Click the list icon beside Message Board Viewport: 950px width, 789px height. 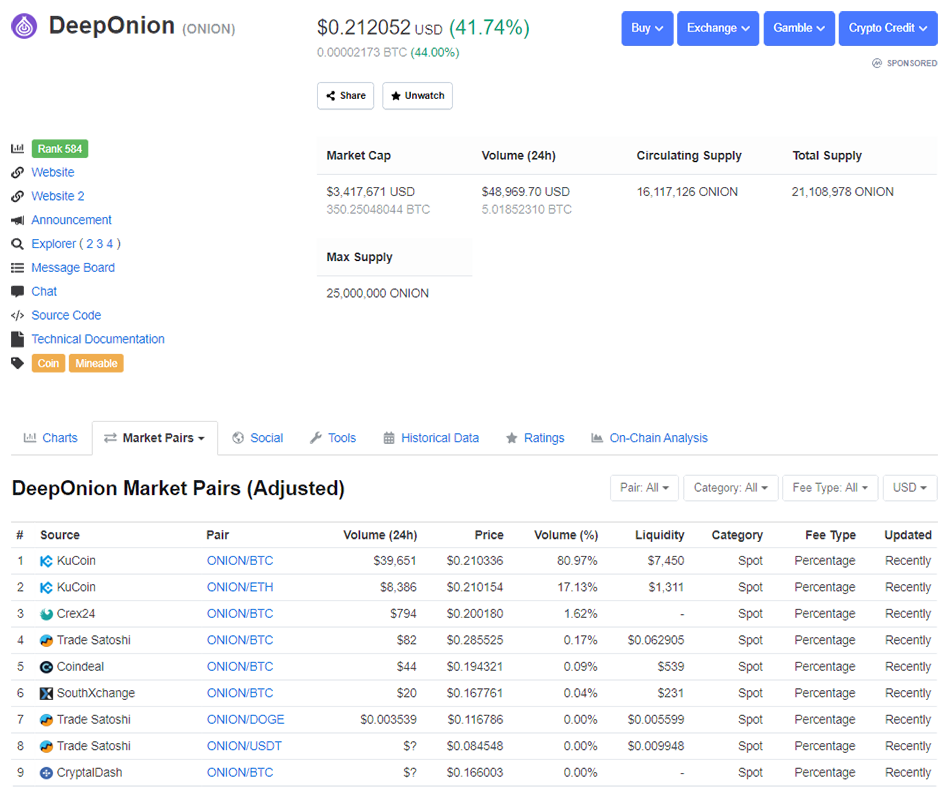(18, 268)
